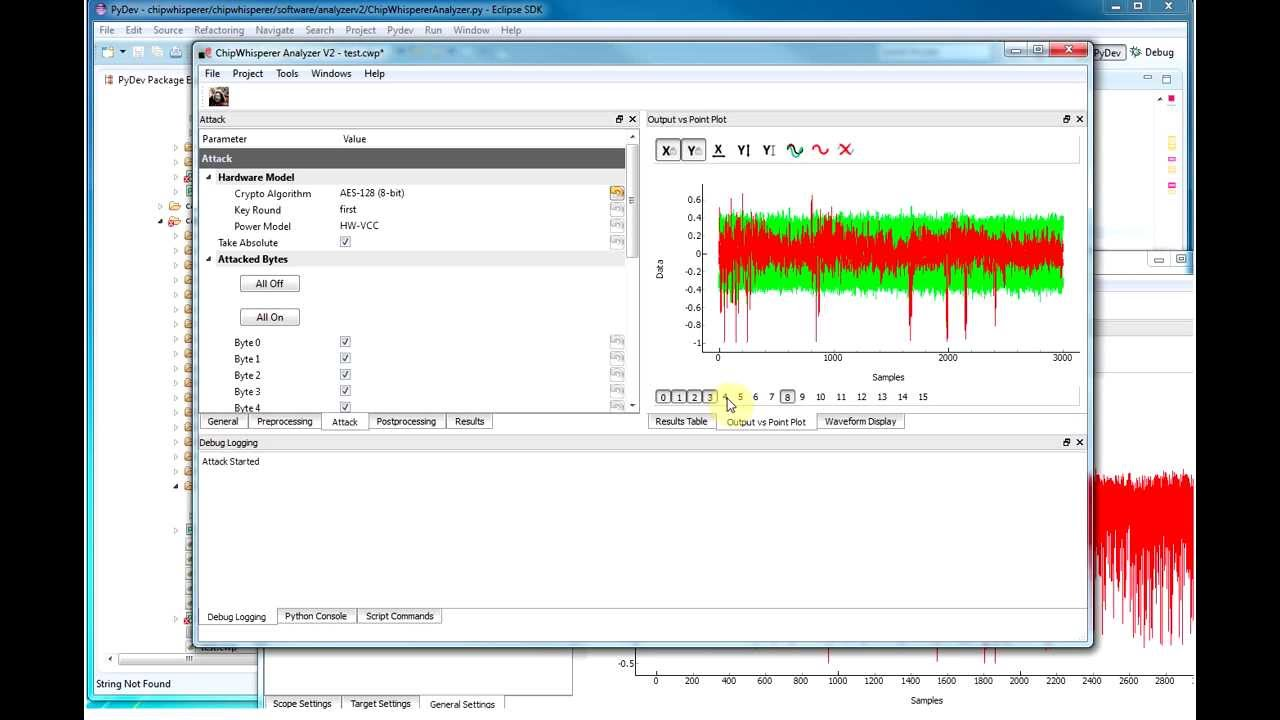Toggle byte 0 button below the plot
The height and width of the screenshot is (720, 1280).
(x=663, y=397)
